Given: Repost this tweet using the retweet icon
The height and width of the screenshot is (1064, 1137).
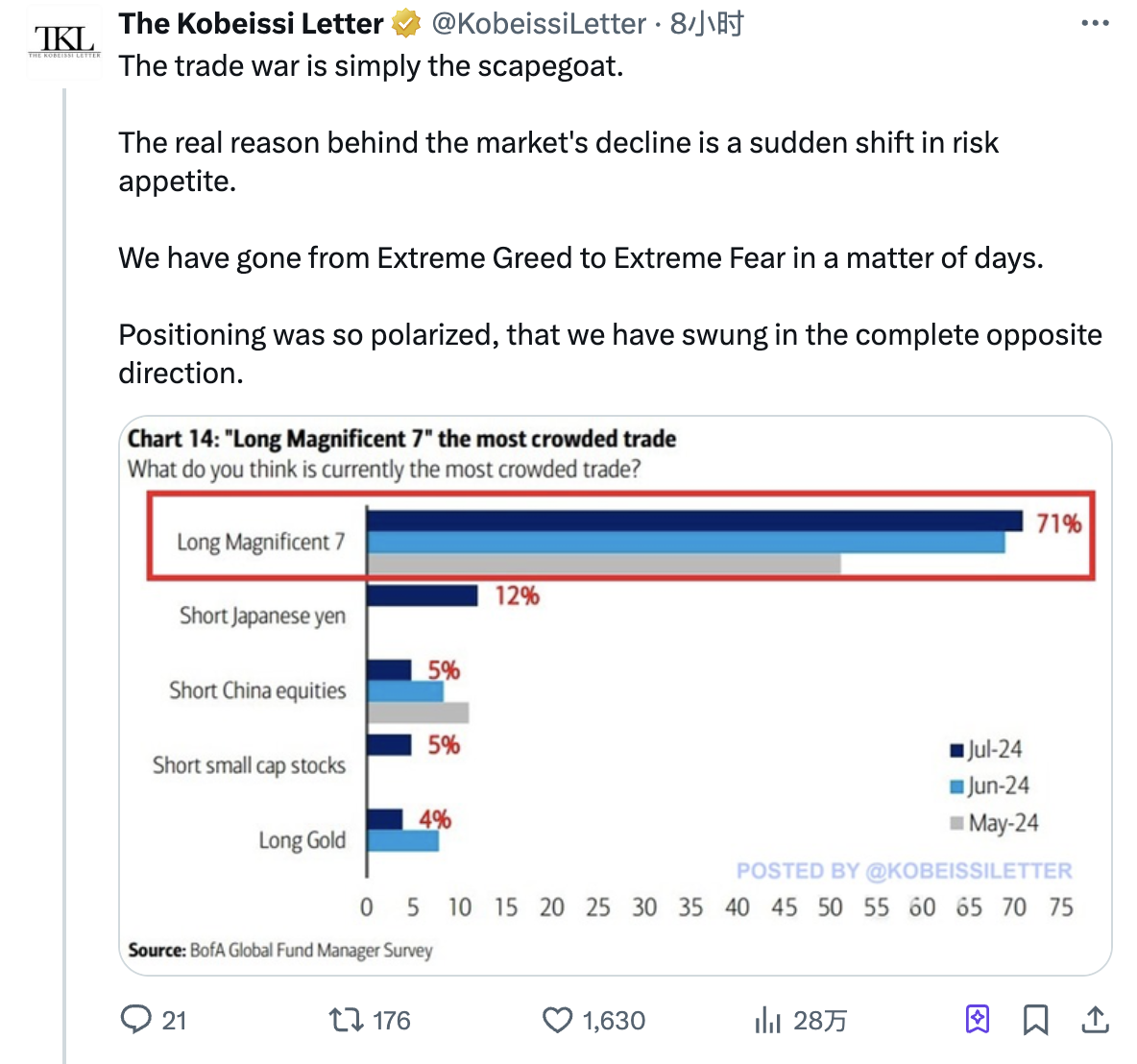Looking at the screenshot, I should [x=344, y=1019].
